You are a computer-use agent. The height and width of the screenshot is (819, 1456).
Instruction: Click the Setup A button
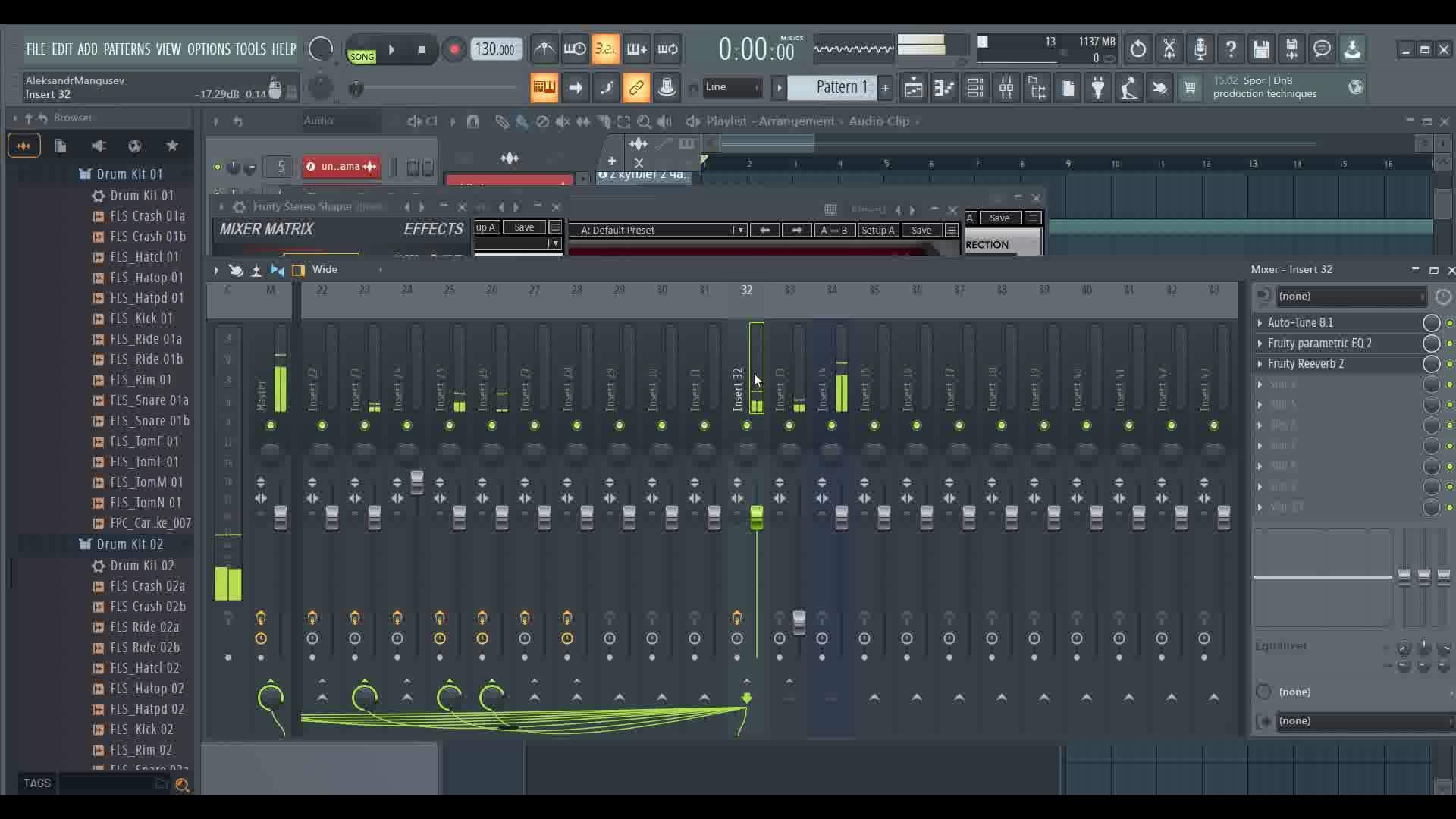pyautogui.click(x=877, y=230)
